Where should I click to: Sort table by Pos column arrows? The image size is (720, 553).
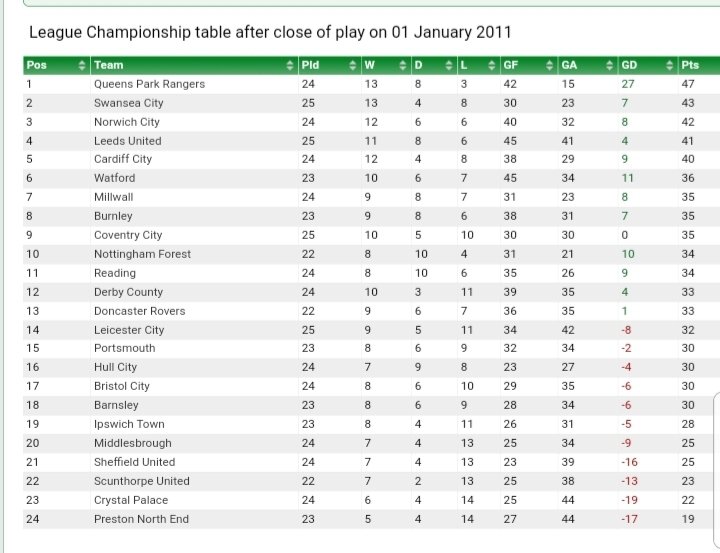(x=82, y=65)
